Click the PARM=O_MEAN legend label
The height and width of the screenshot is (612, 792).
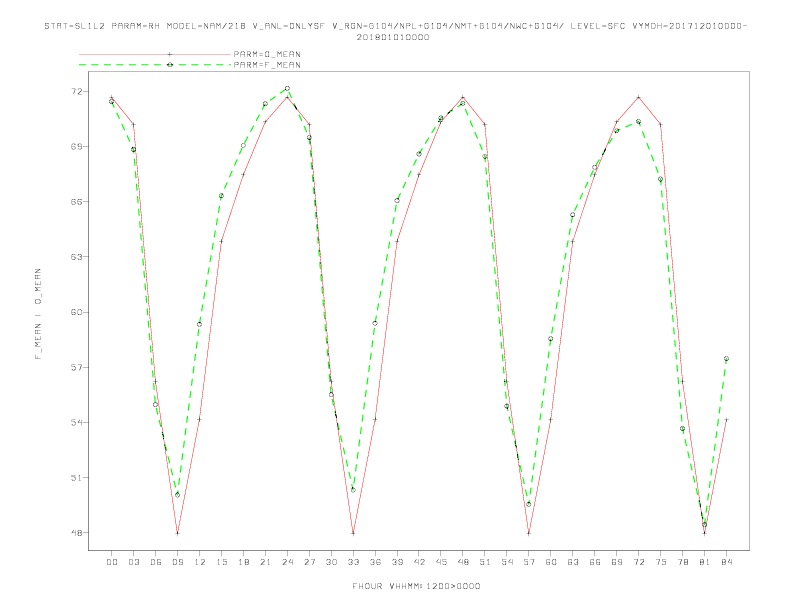pyautogui.click(x=267, y=54)
